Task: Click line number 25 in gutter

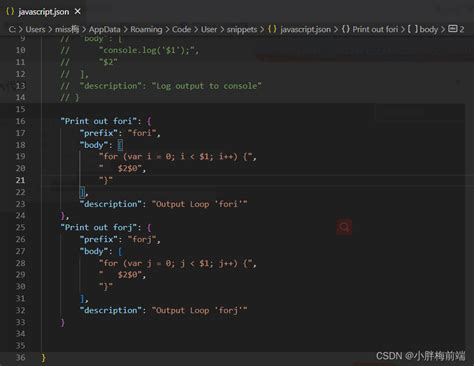Action: tap(20, 227)
